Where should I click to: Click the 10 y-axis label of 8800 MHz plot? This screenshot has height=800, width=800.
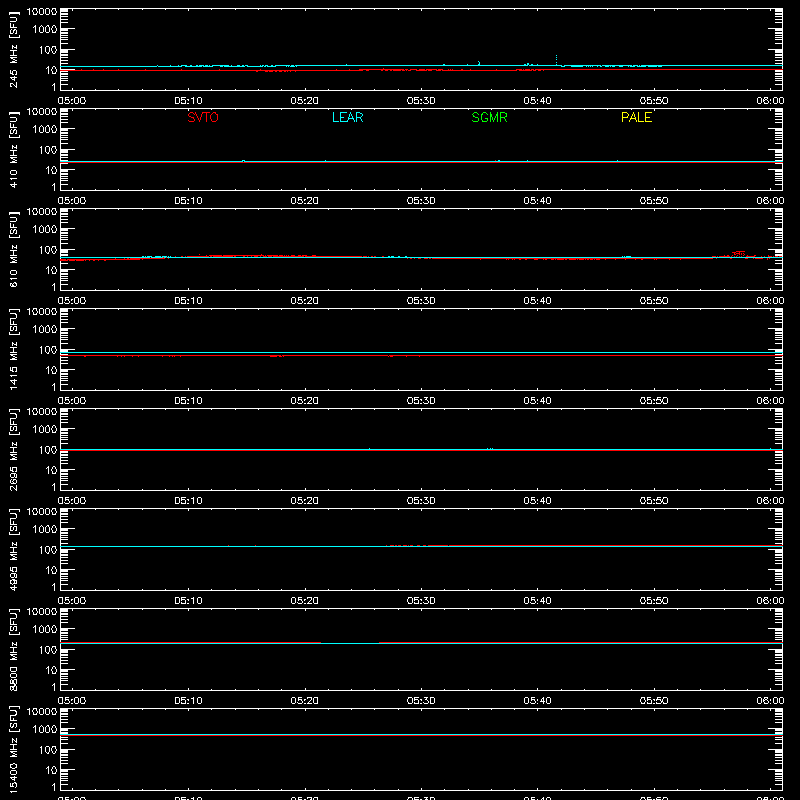point(52,670)
